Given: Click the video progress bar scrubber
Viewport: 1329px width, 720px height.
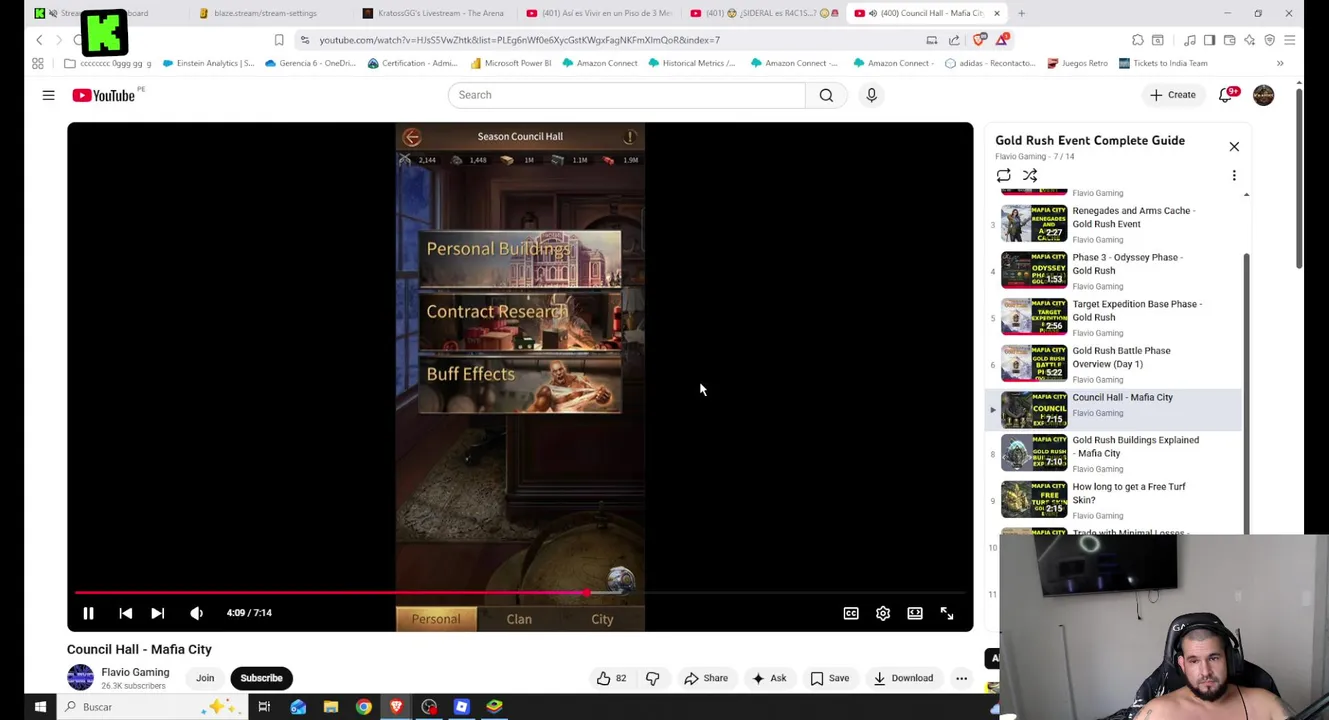Looking at the screenshot, I should 587,593.
